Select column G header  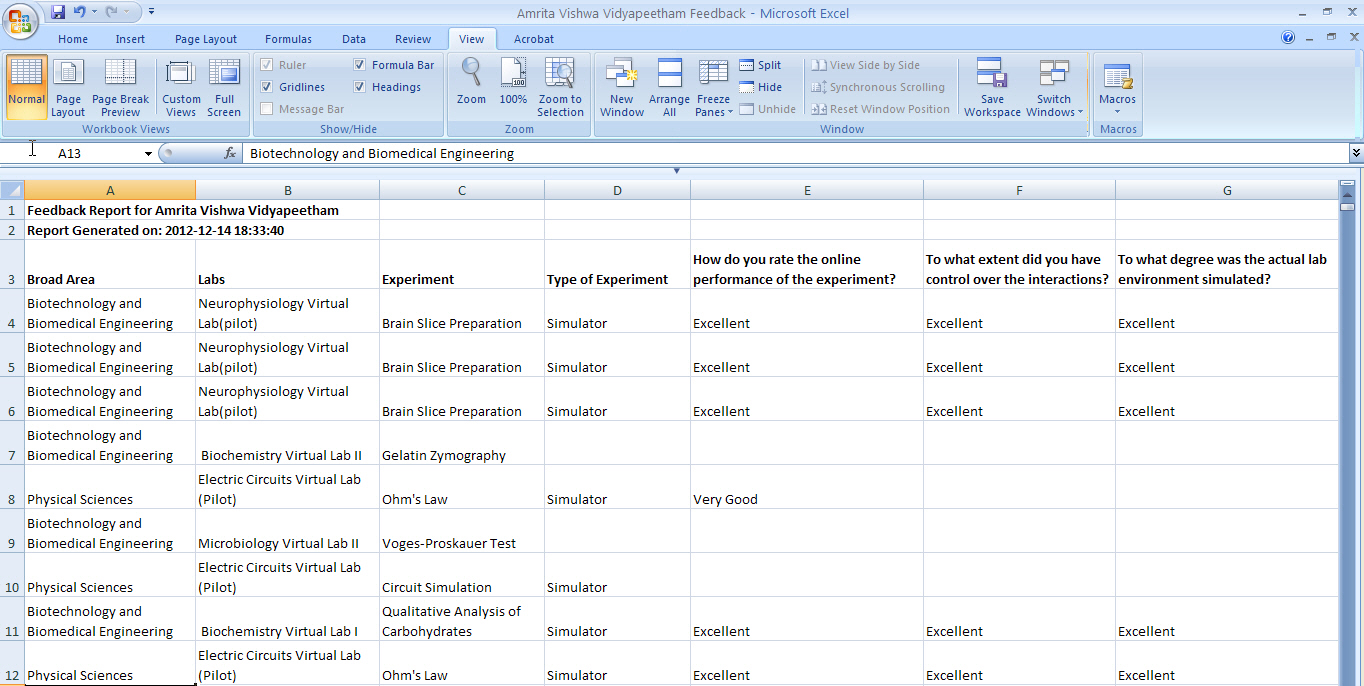1227,190
